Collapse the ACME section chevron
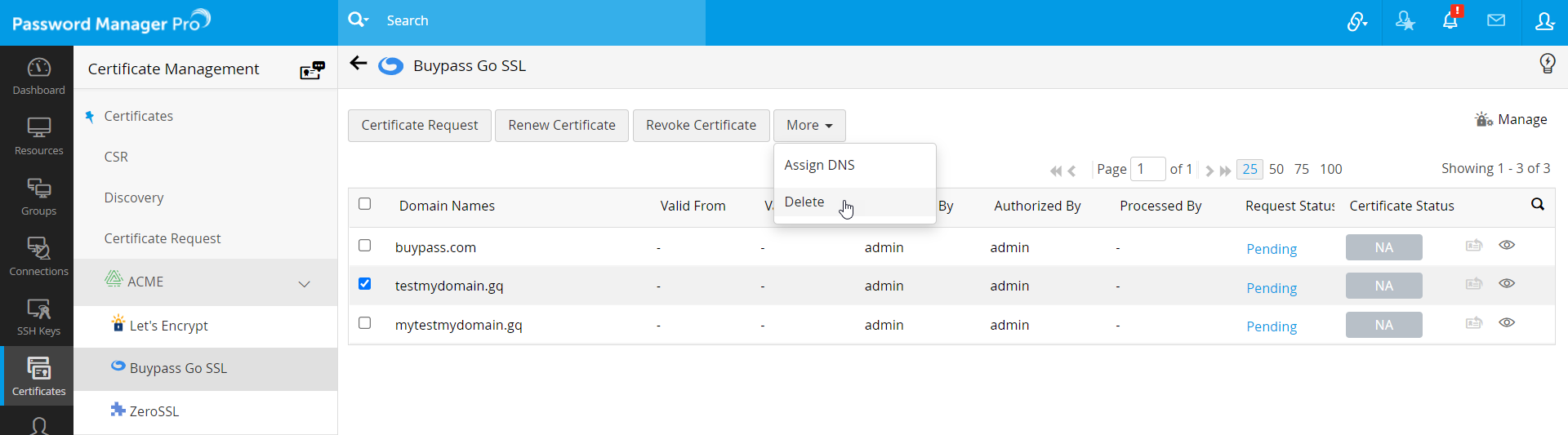The image size is (1568, 435). tap(305, 284)
